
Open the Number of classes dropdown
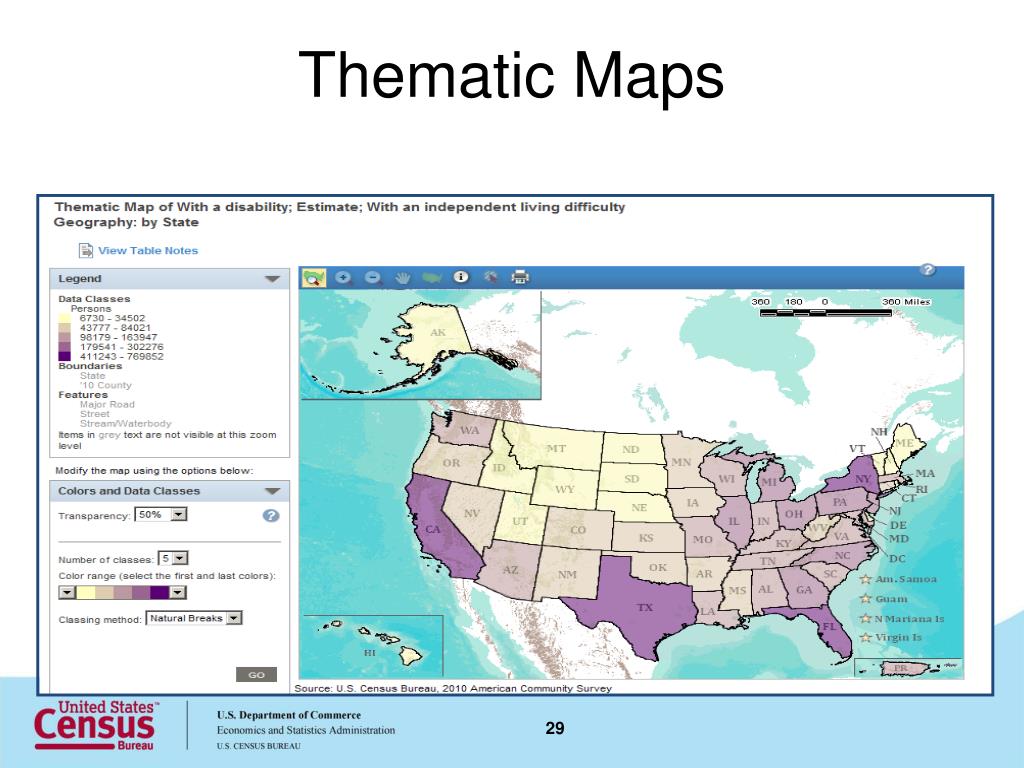(180, 558)
